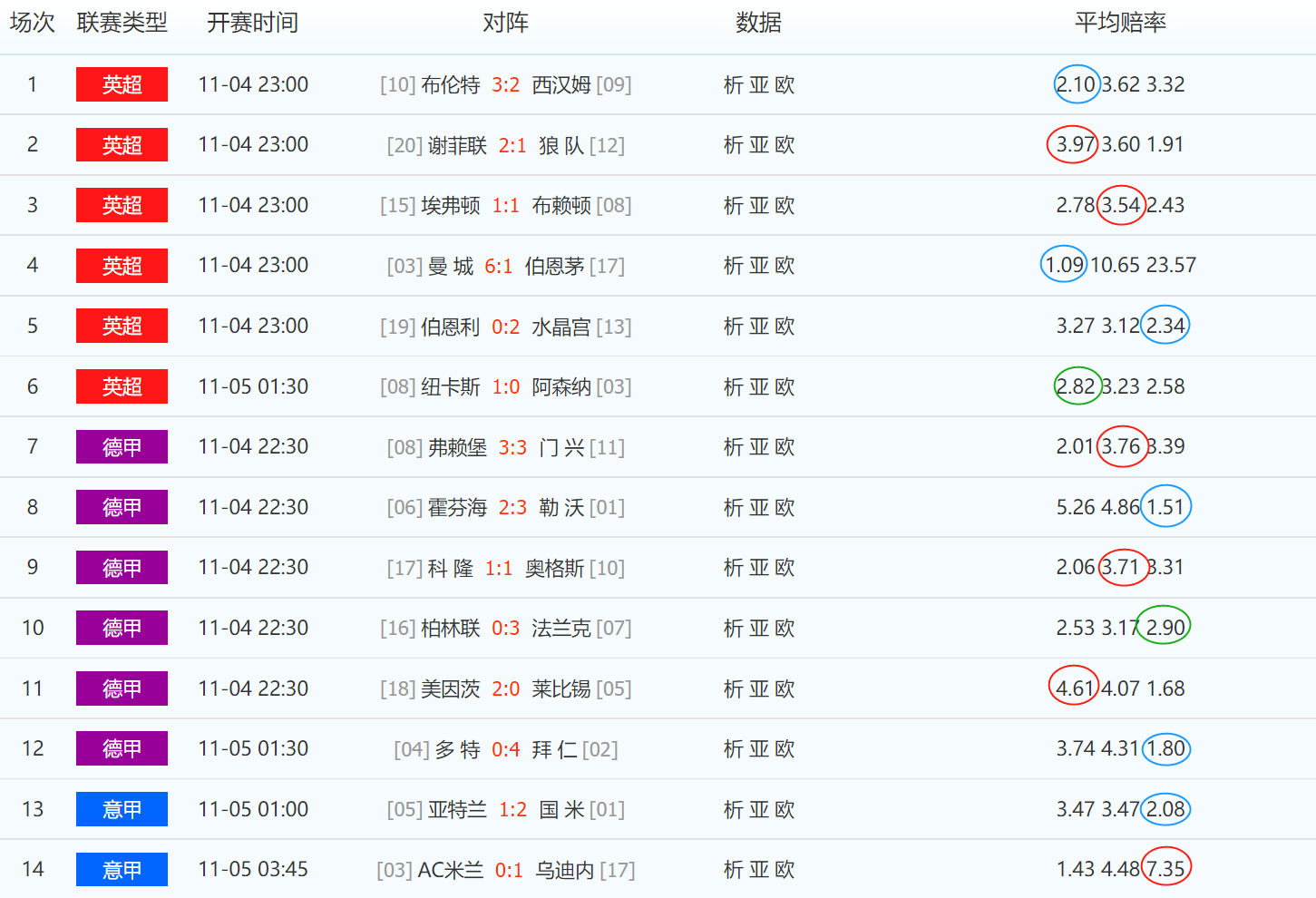Click the 11-05 03:45 kickoff time
Image resolution: width=1316 pixels, height=898 pixels.
[253, 869]
